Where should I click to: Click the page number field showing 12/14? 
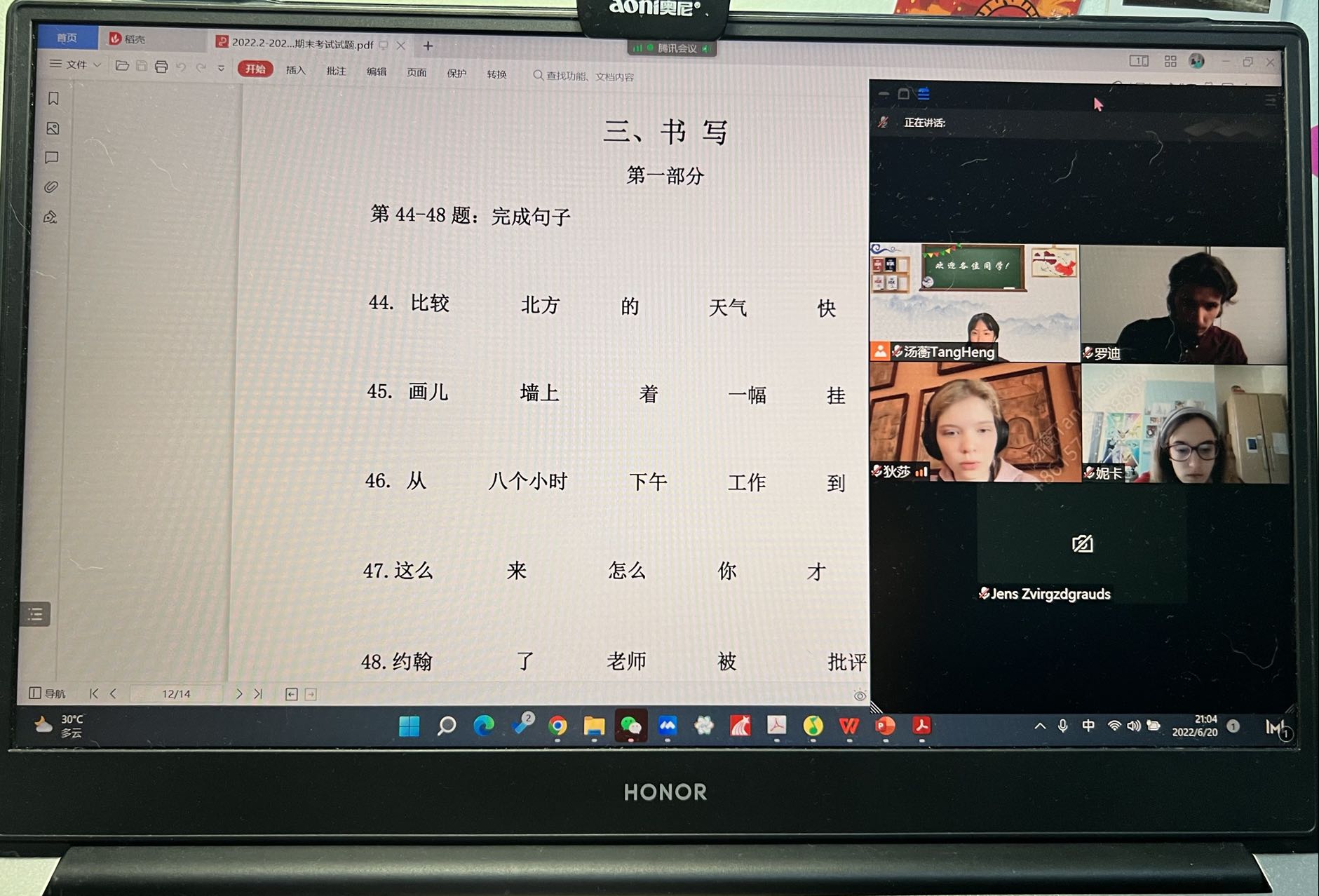click(x=176, y=694)
